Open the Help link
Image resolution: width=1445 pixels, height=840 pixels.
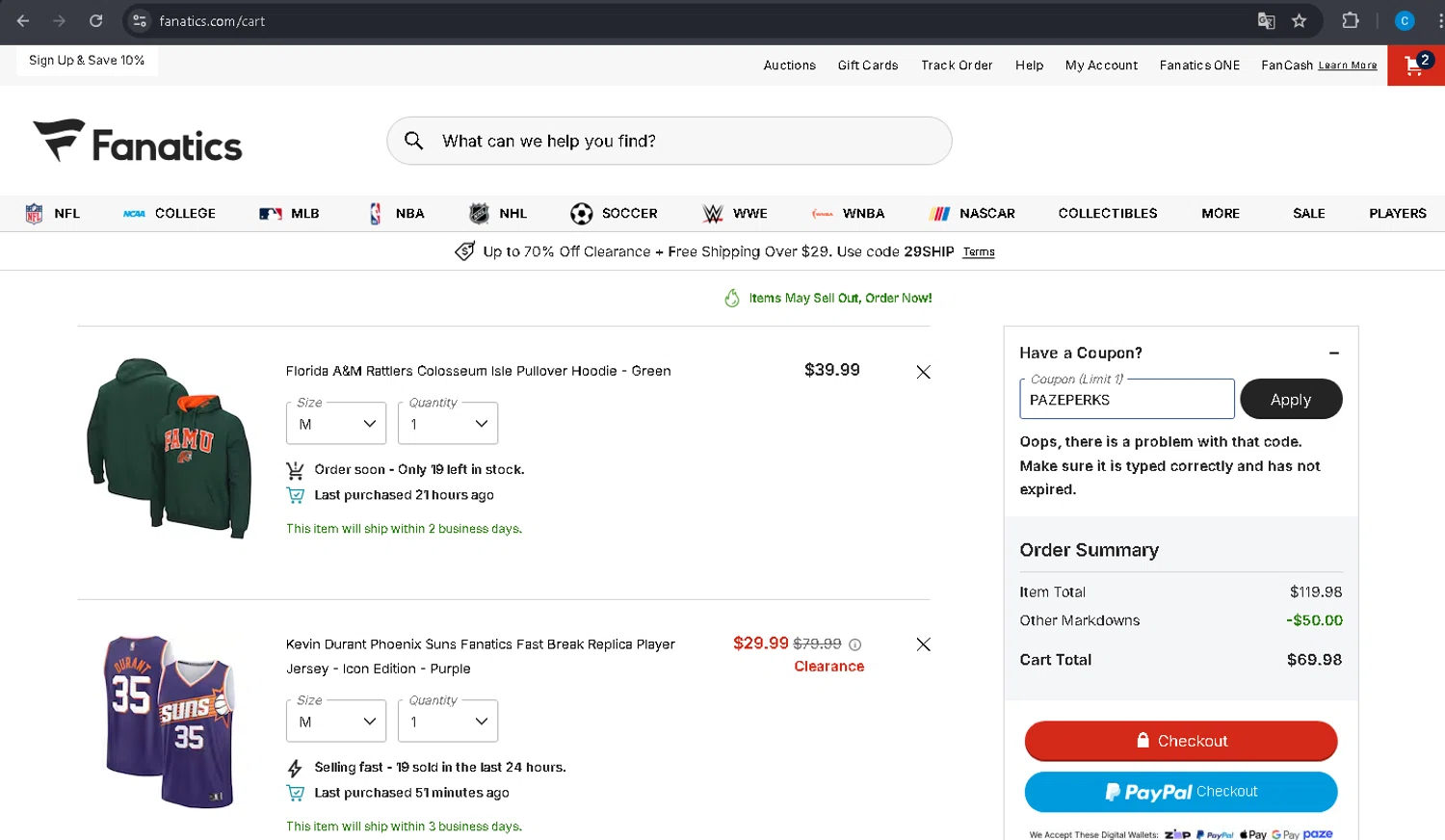(x=1029, y=66)
